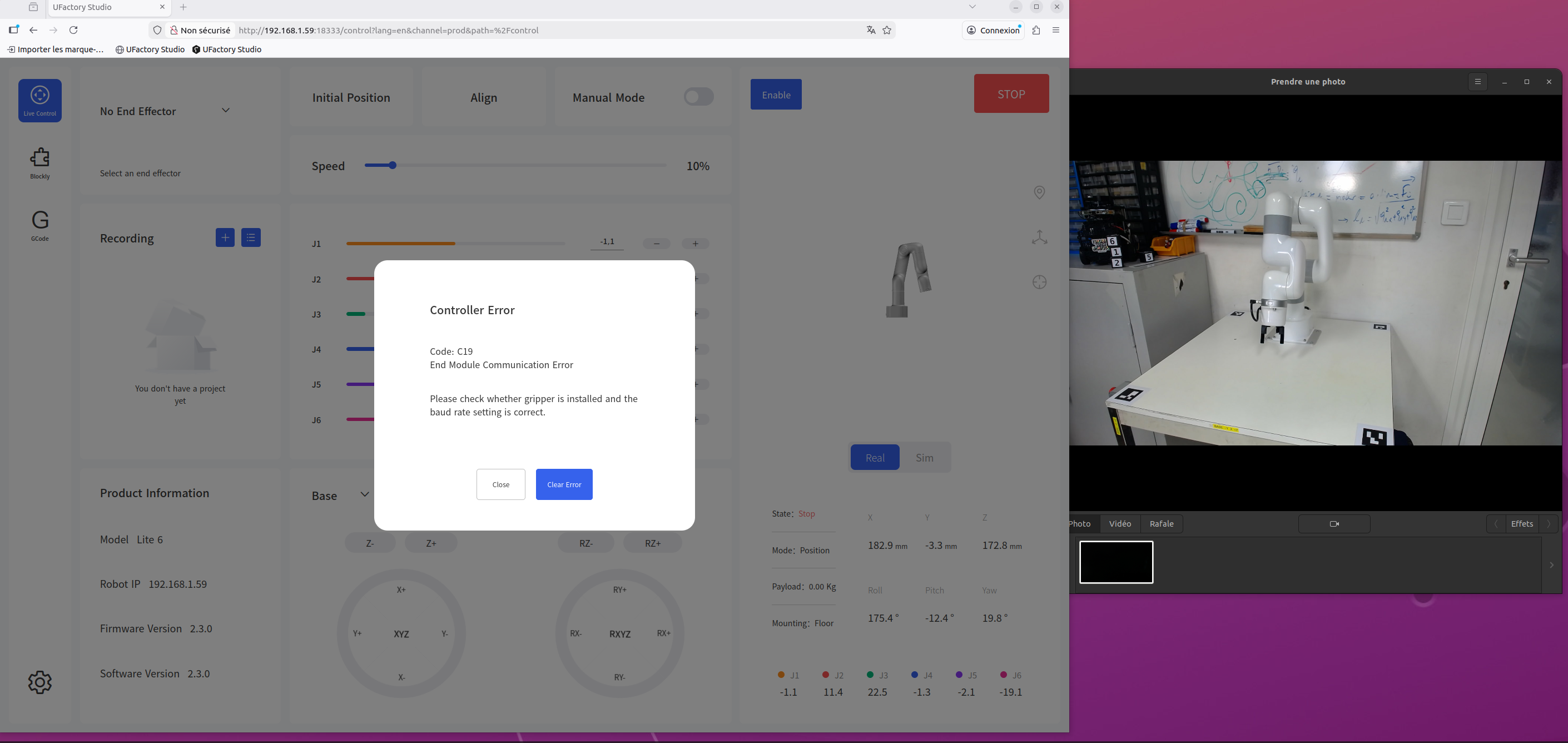Adjust the Speed slider handle

coord(393,166)
